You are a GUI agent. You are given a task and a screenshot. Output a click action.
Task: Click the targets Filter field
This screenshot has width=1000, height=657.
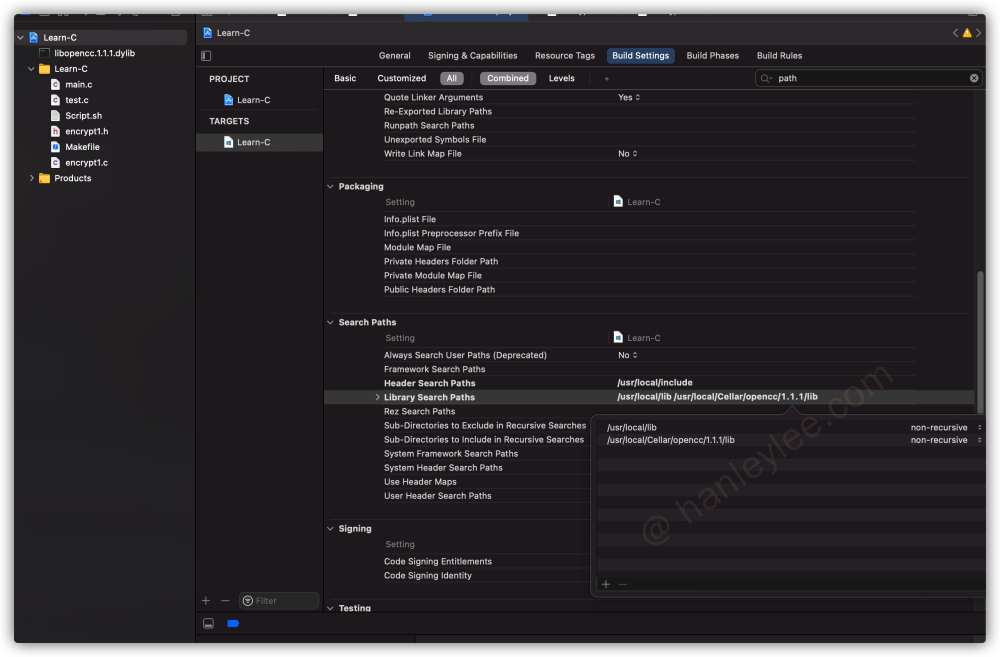(279, 601)
